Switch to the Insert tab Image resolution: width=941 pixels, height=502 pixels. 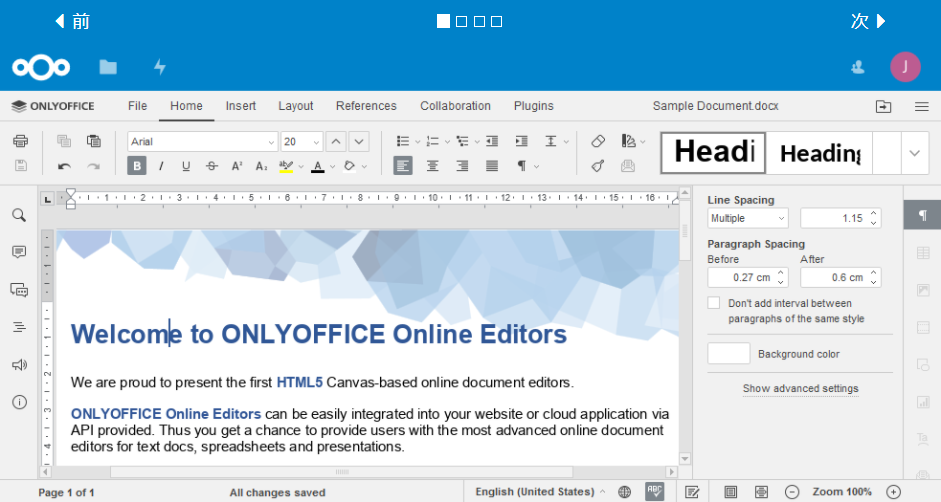pyautogui.click(x=241, y=106)
